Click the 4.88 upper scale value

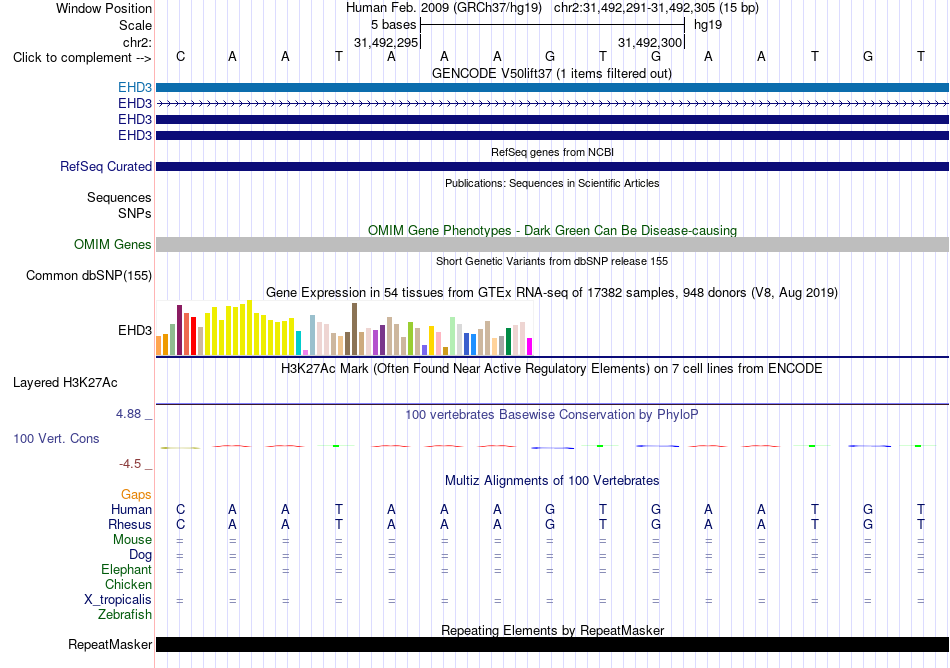pos(128,414)
